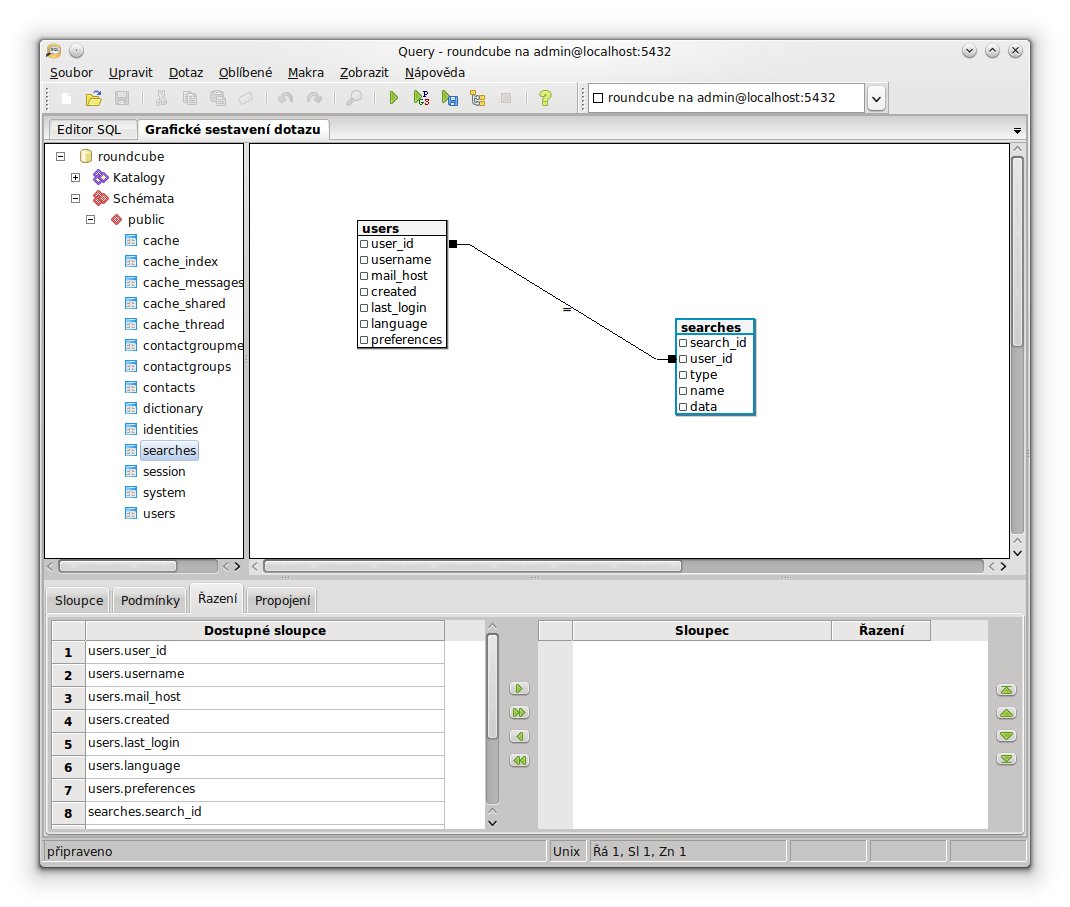Screen dimensions: 1070x907
Task: Switch to the Propojení tab
Action: point(282,601)
